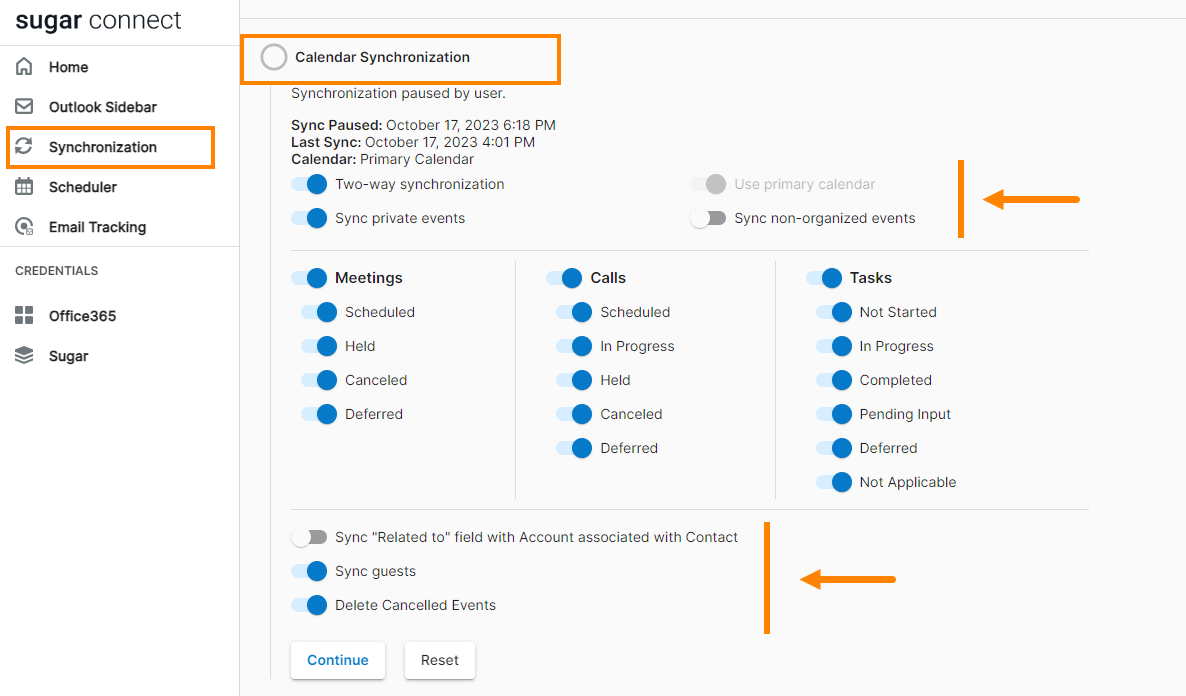This screenshot has width=1186, height=696.
Task: Click the Office365 grid icon
Action: click(24, 316)
